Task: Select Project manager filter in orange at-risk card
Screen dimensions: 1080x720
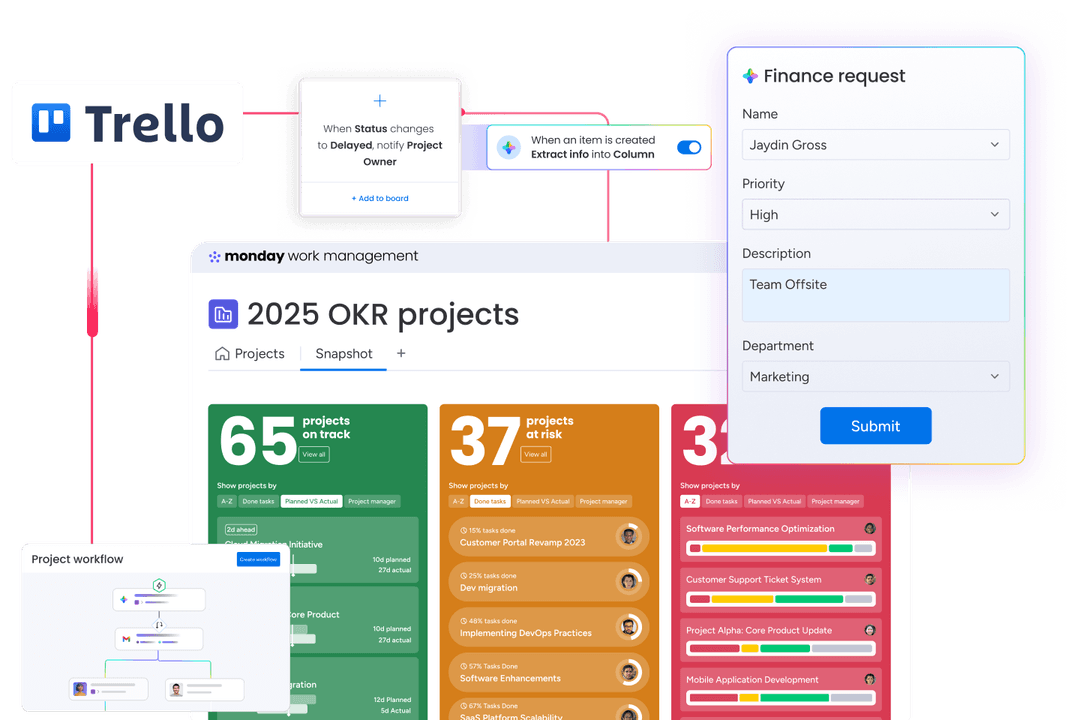Action: (603, 502)
